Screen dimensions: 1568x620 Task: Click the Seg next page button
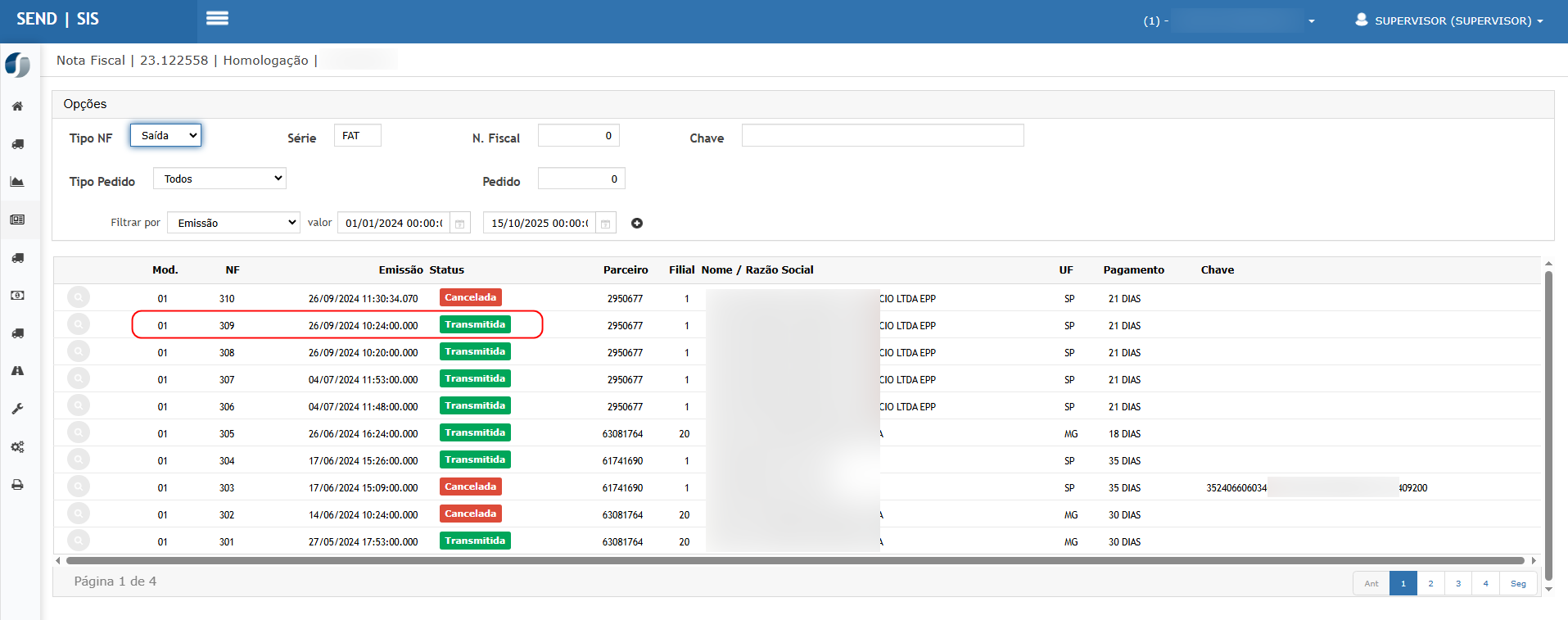pyautogui.click(x=1518, y=584)
